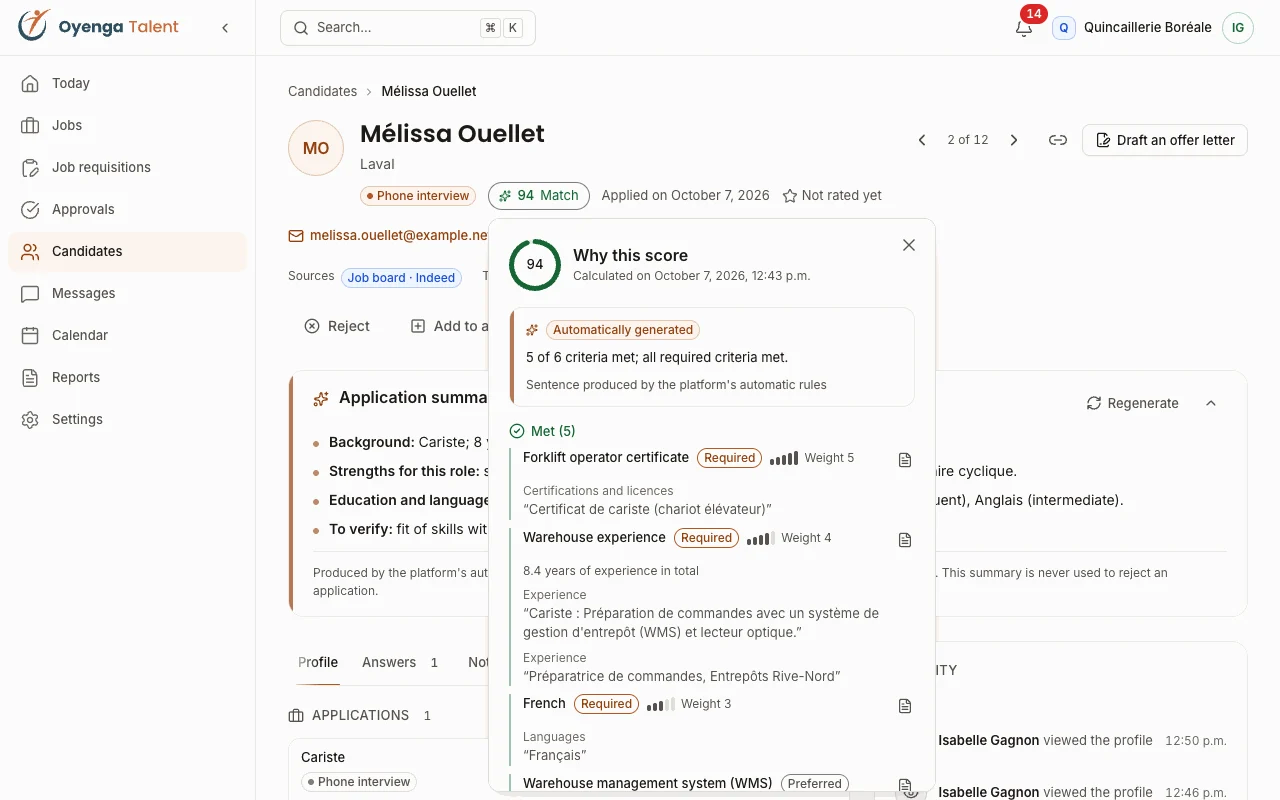Image resolution: width=1280 pixels, height=800 pixels.
Task: Go to Candidates breadcrumb
Action: tap(322, 91)
